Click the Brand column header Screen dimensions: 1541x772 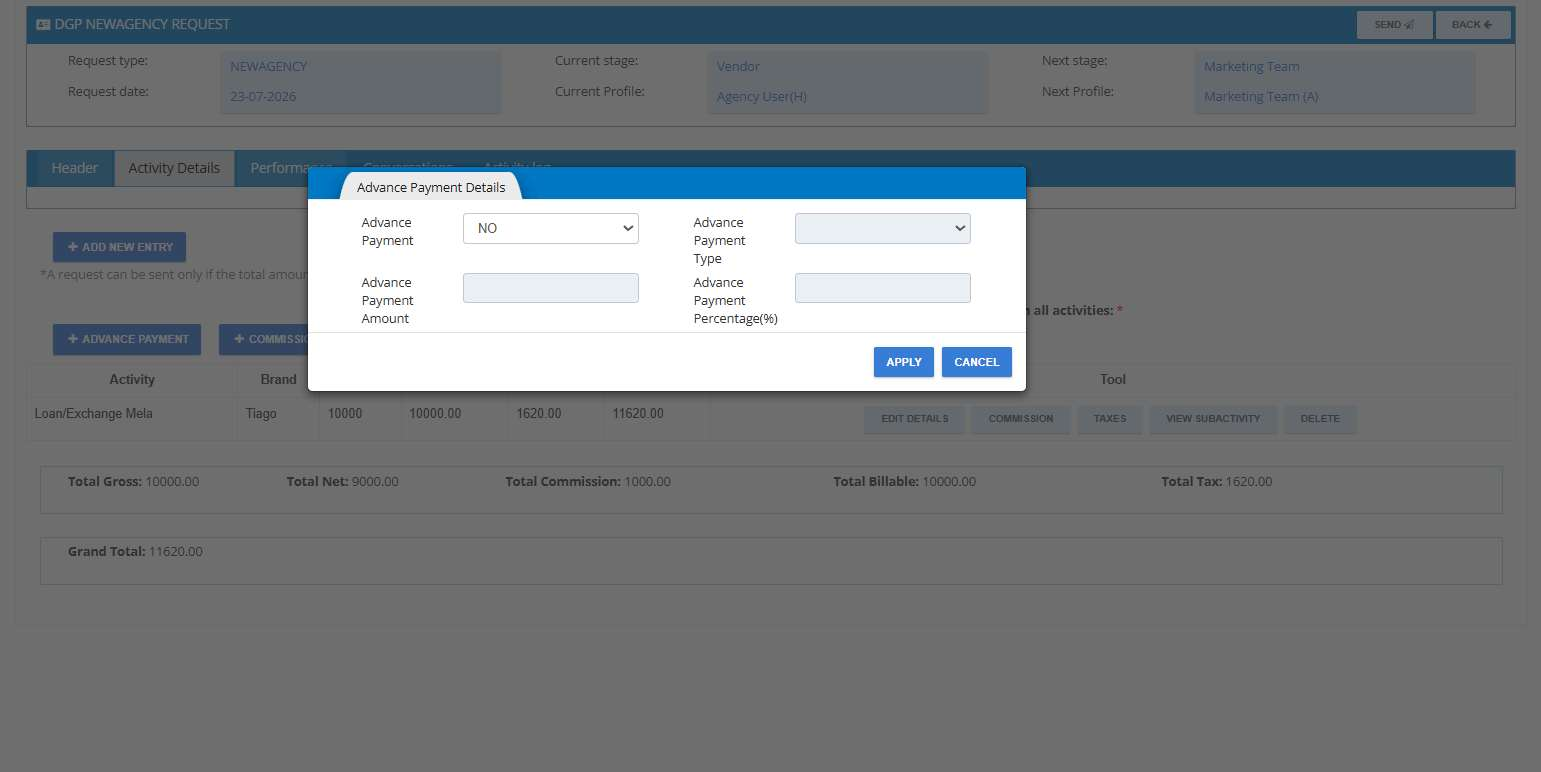point(278,380)
